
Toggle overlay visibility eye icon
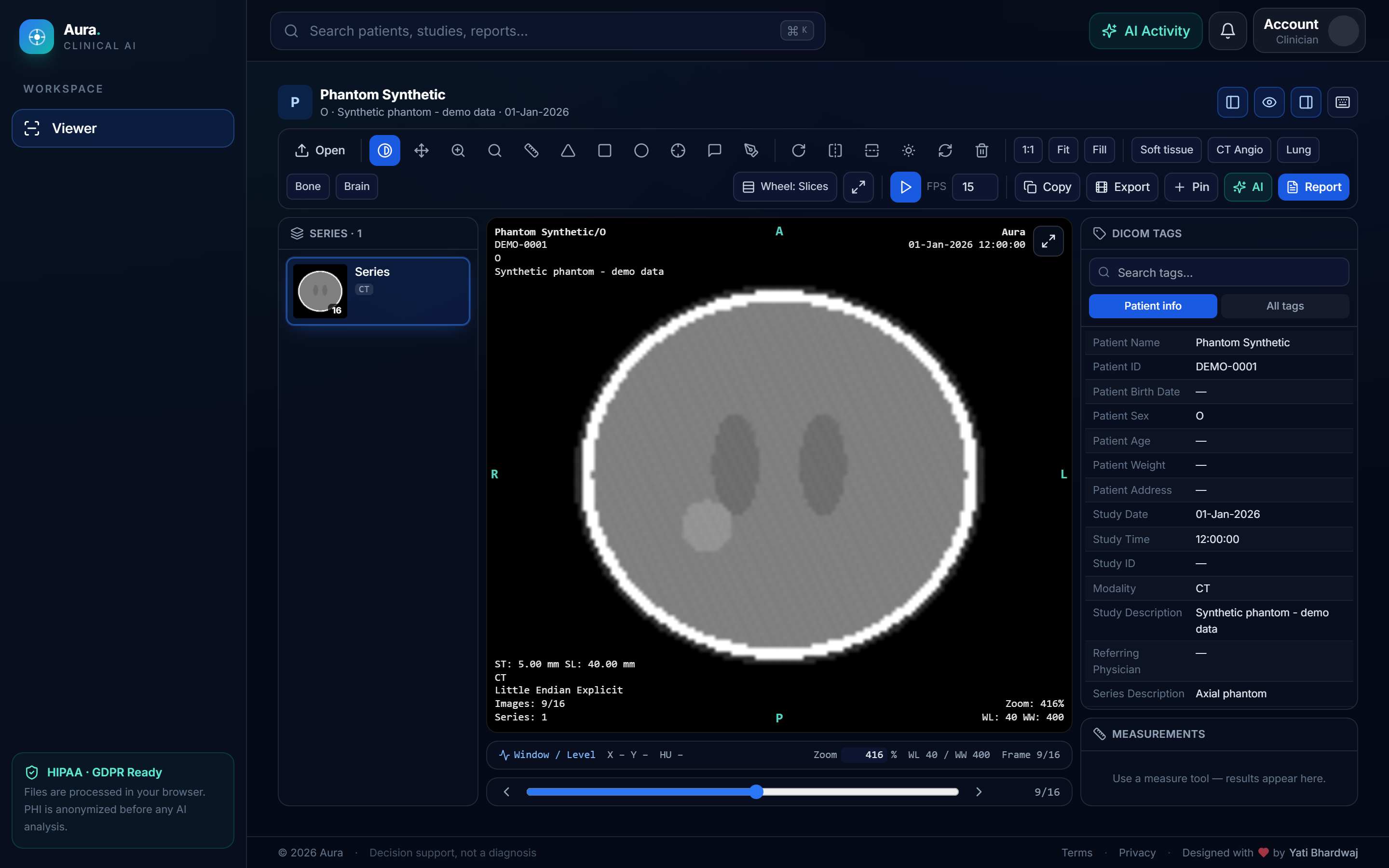click(x=1269, y=102)
